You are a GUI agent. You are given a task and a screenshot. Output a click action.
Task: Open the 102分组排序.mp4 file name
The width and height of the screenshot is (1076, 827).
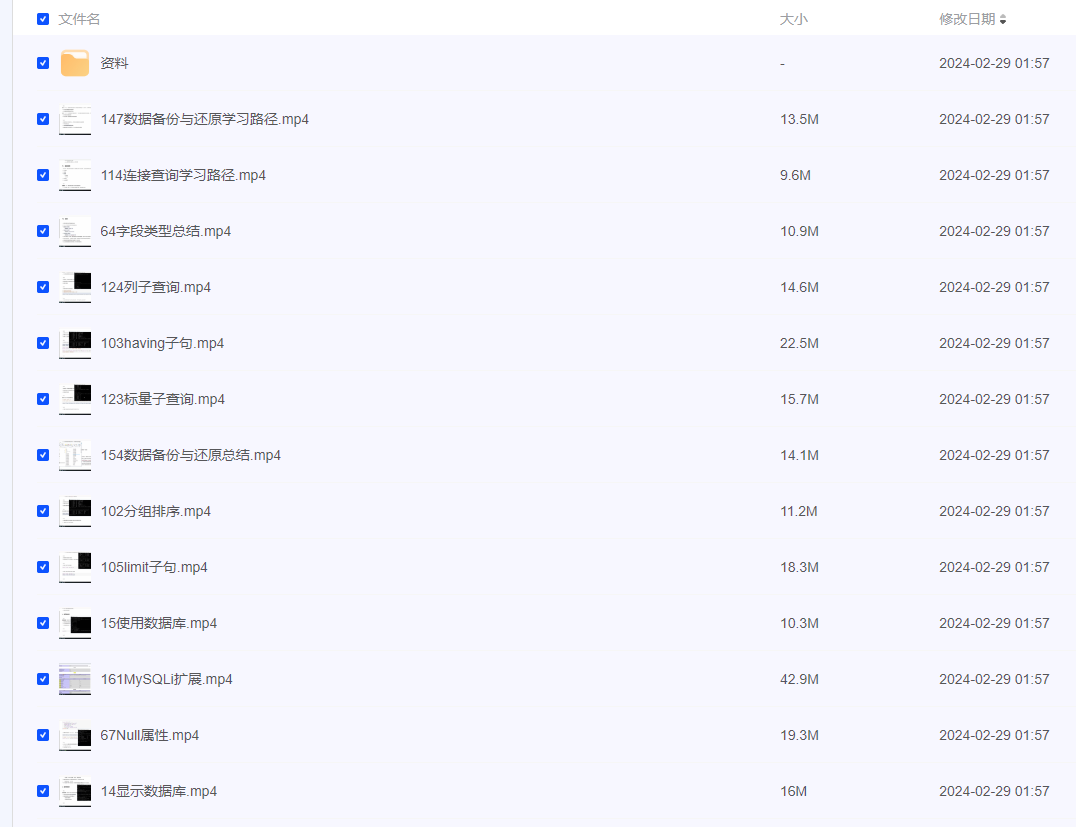click(155, 511)
